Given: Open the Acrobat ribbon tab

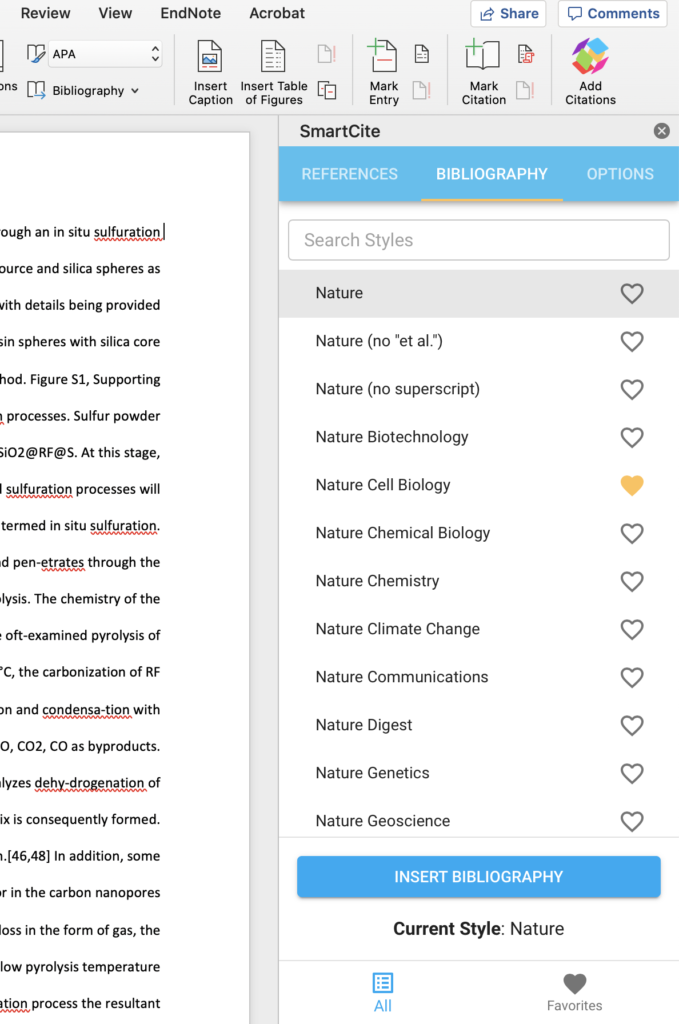Looking at the screenshot, I should coord(277,13).
